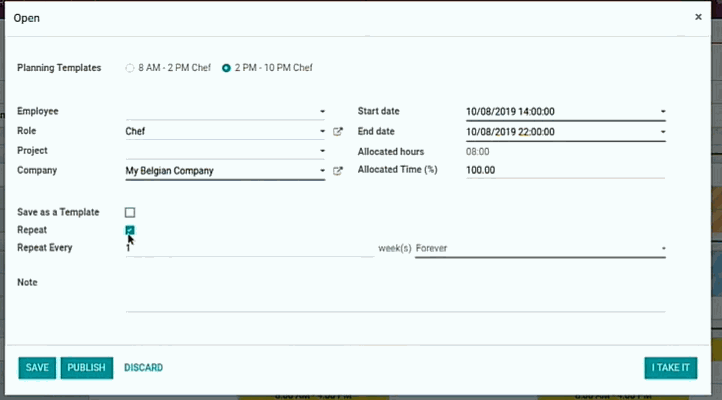Screen dimensions: 722x400
Task: Expand the Employee dropdown
Action: pyautogui.click(x=322, y=112)
